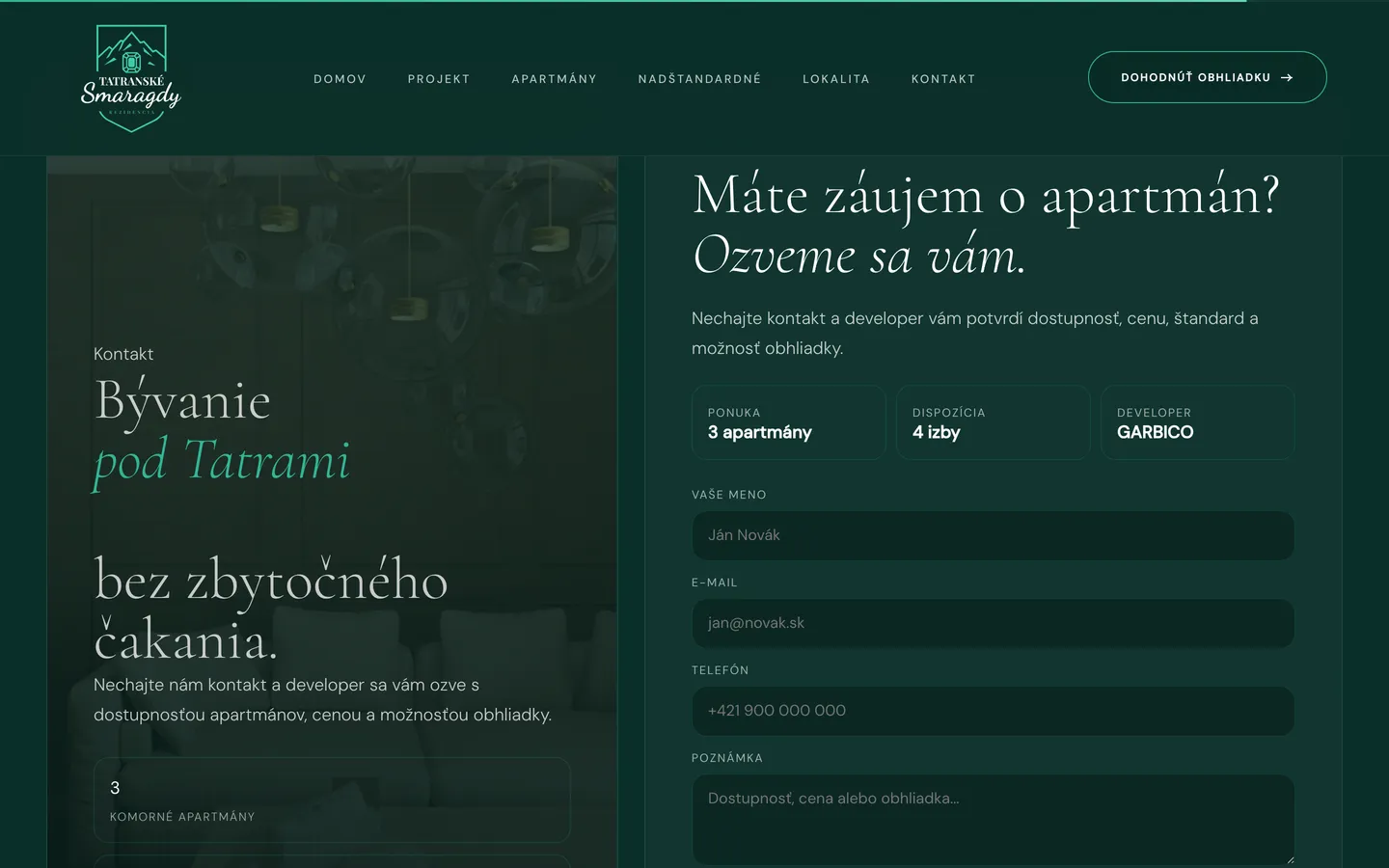Select Kontakt in the navigation
This screenshot has height=868, width=1389.
[x=943, y=79]
